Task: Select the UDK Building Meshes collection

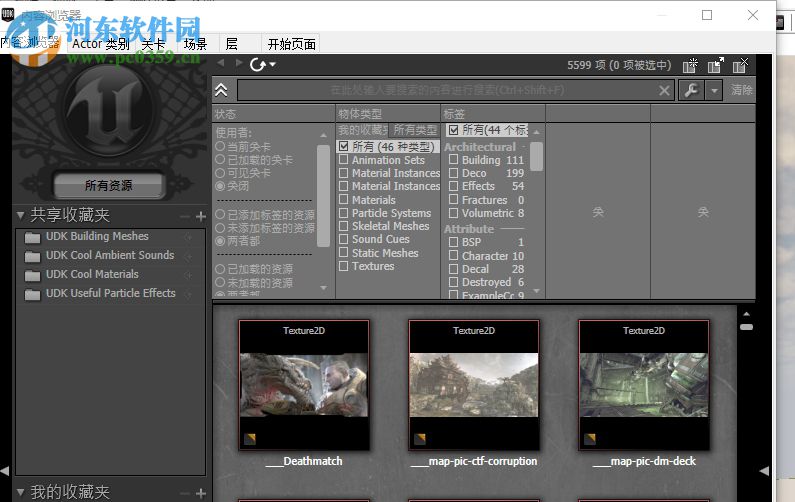Action: (x=97, y=236)
